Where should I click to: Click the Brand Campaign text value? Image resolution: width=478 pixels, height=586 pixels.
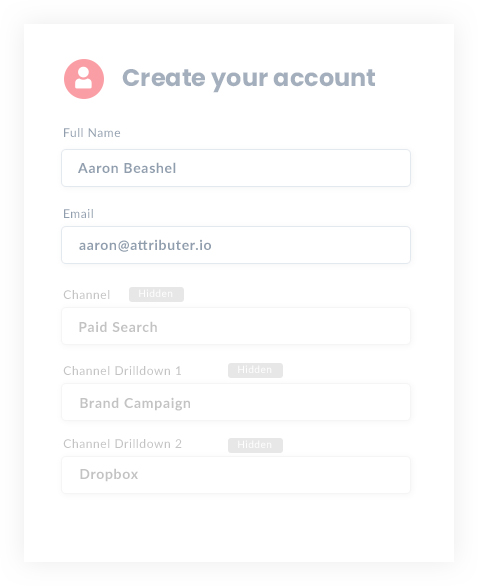pyautogui.click(x=135, y=403)
